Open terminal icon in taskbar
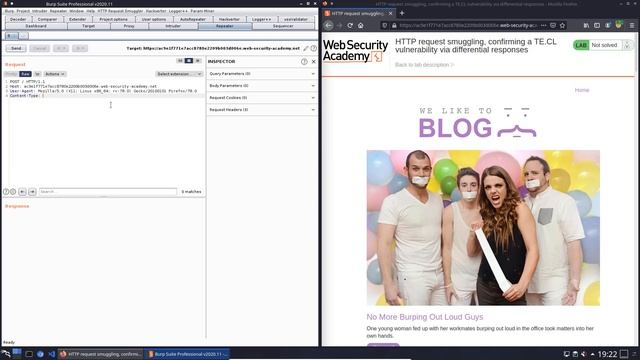This screenshot has height=360, width=640. (x=29, y=354)
